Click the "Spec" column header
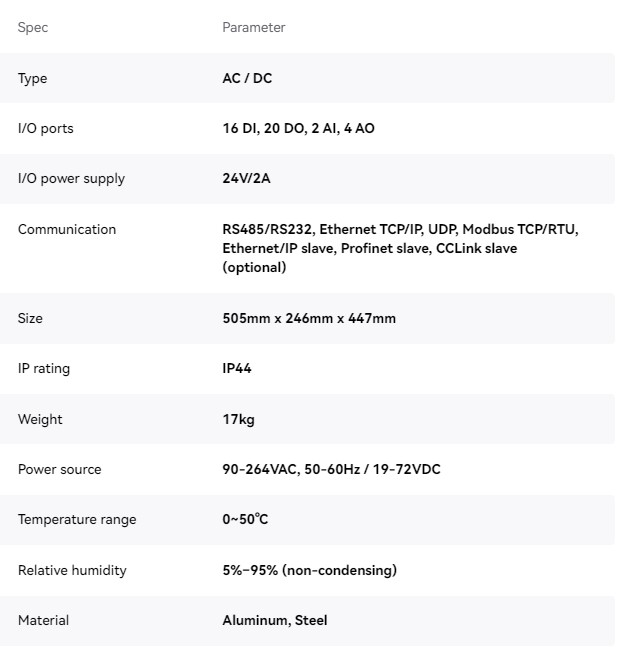This screenshot has height=647, width=617. pos(33,28)
